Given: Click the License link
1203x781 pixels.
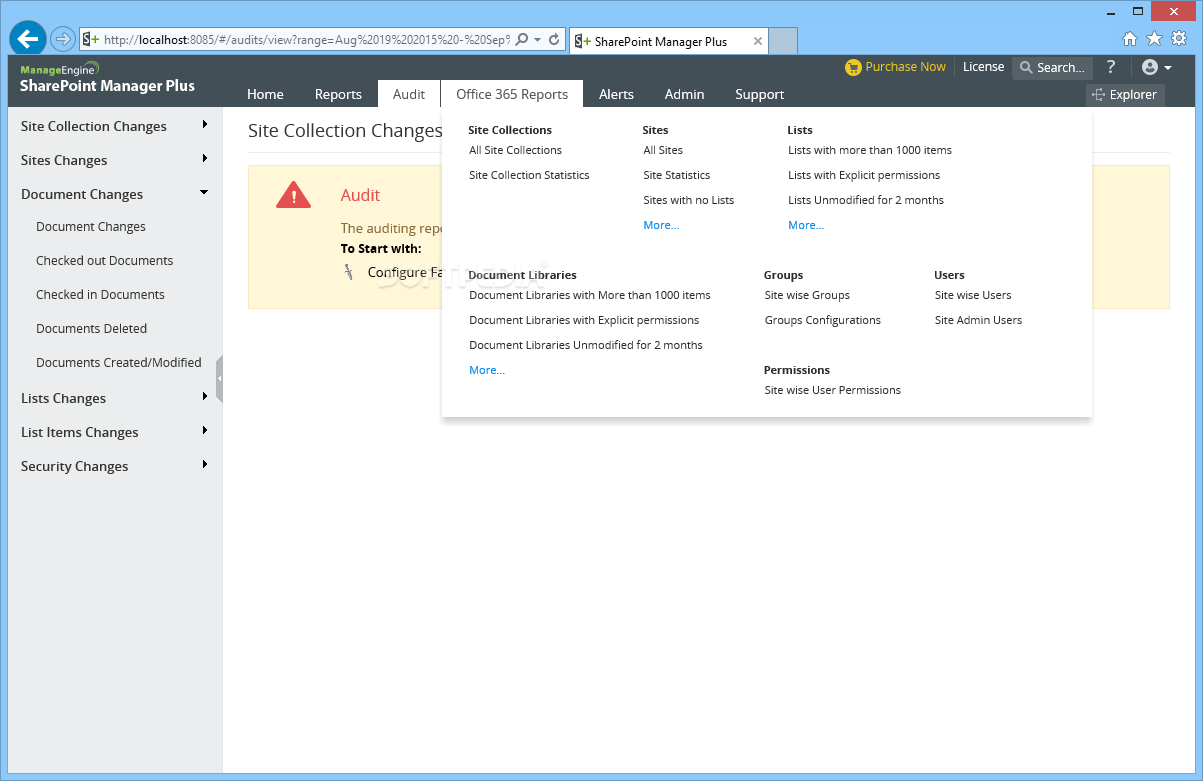Looking at the screenshot, I should pyautogui.click(x=983, y=67).
